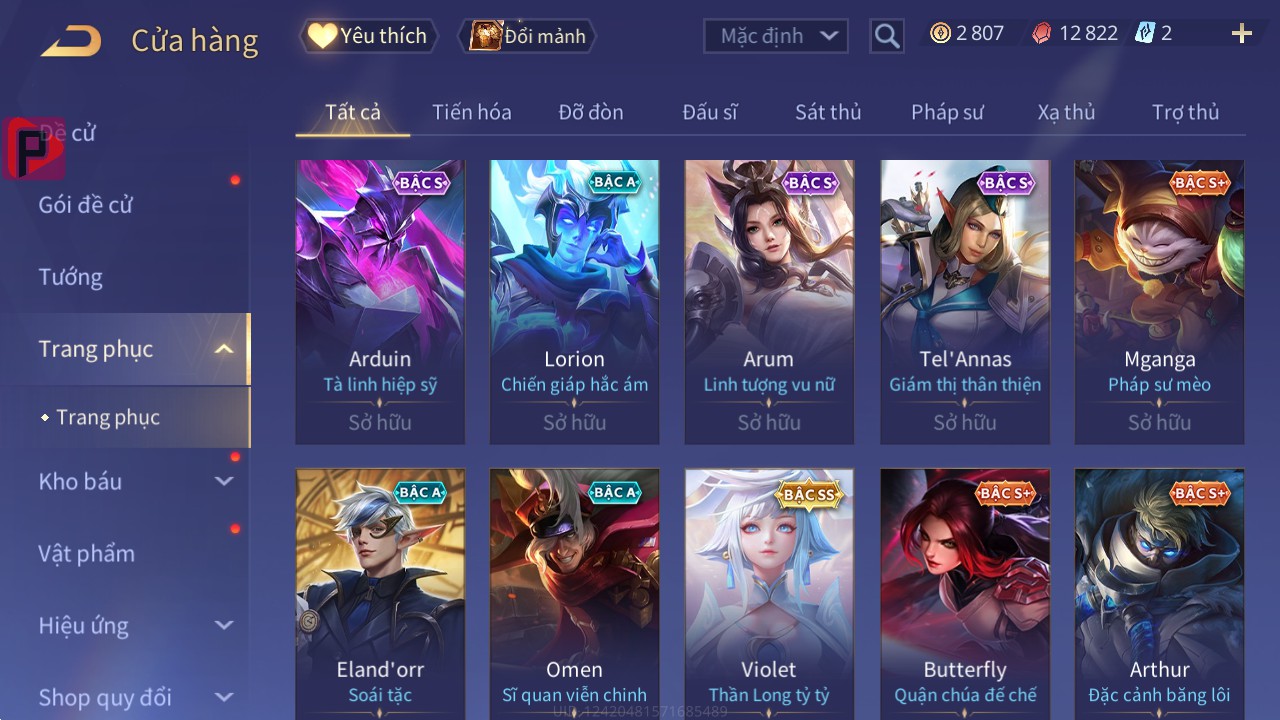Click the gold coin balance icon

click(x=940, y=33)
